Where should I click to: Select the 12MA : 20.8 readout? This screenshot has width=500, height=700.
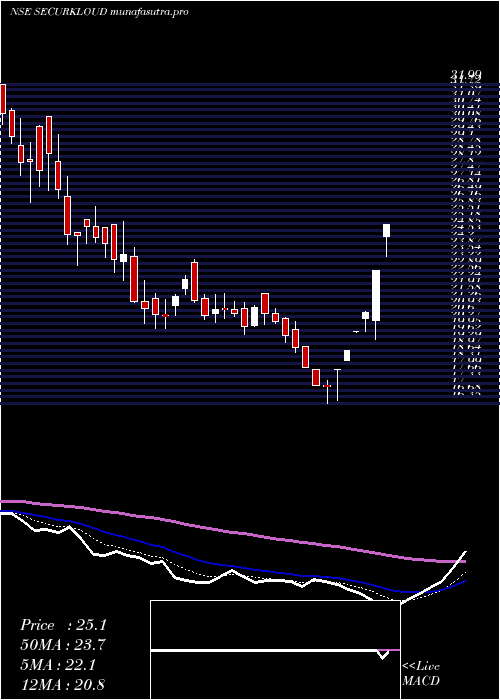63,684
